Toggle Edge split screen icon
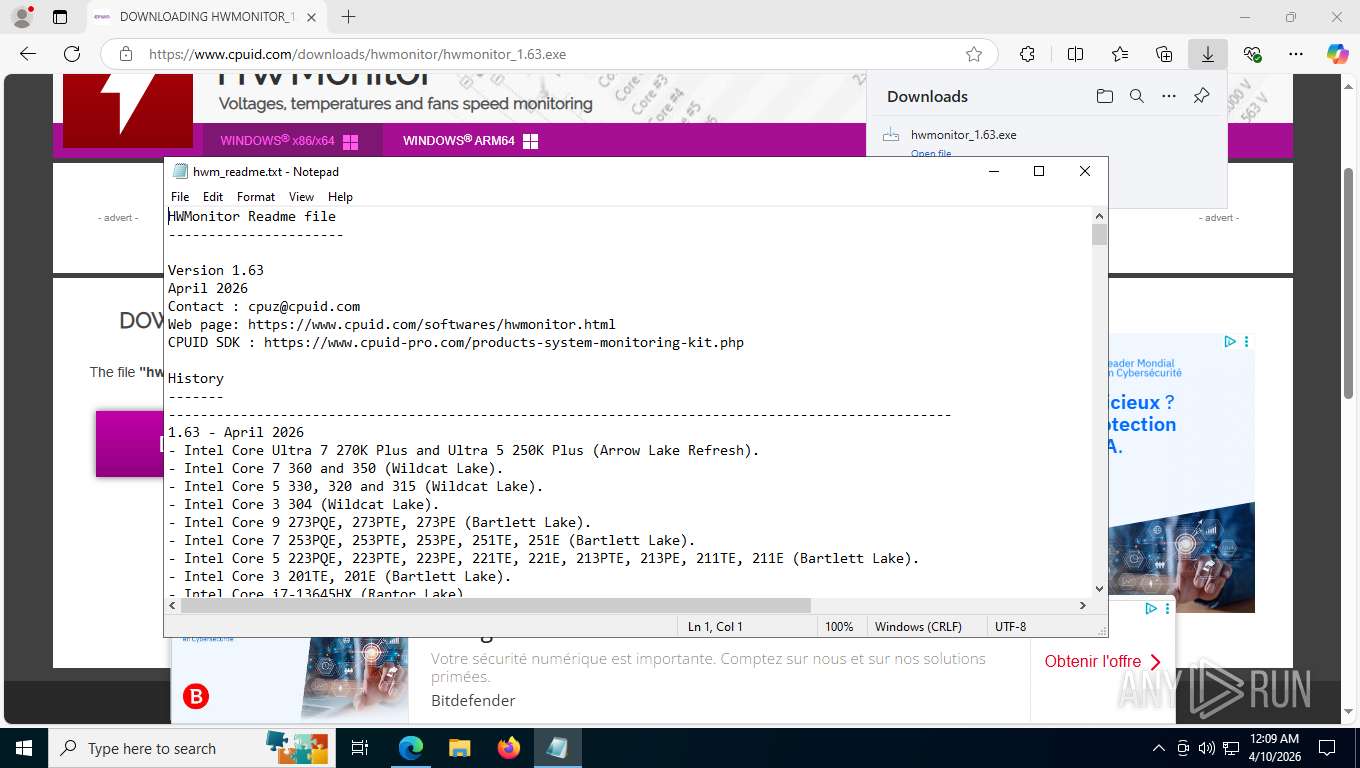 coord(1075,54)
